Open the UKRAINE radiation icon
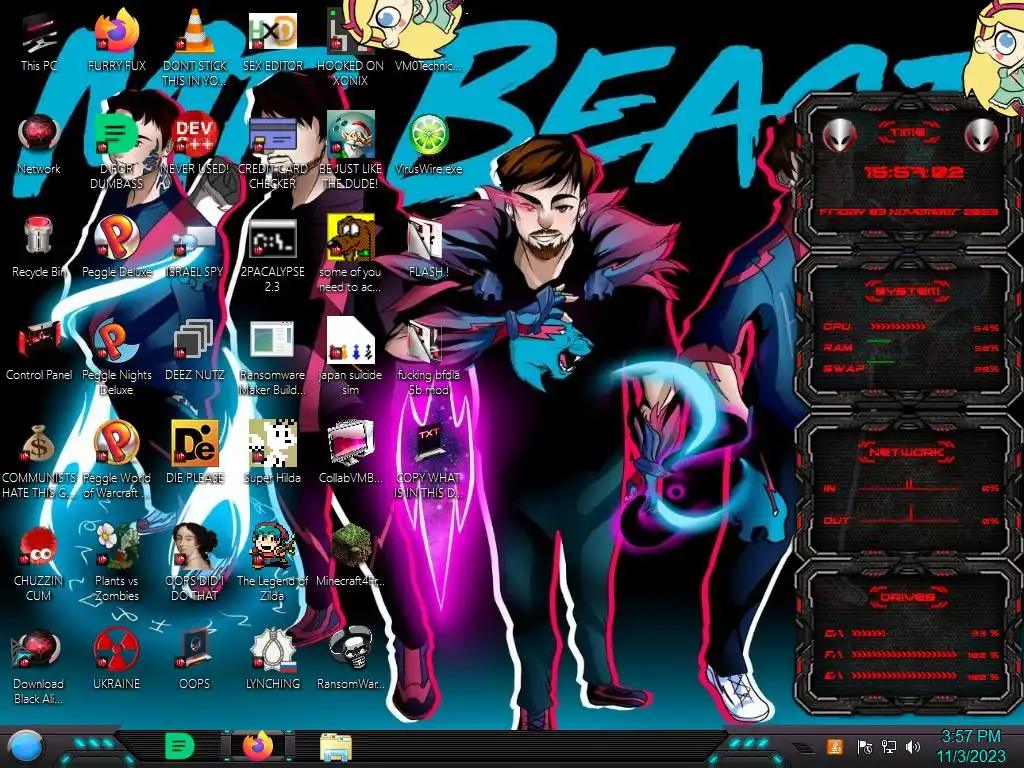The width and height of the screenshot is (1024, 768). (116, 658)
